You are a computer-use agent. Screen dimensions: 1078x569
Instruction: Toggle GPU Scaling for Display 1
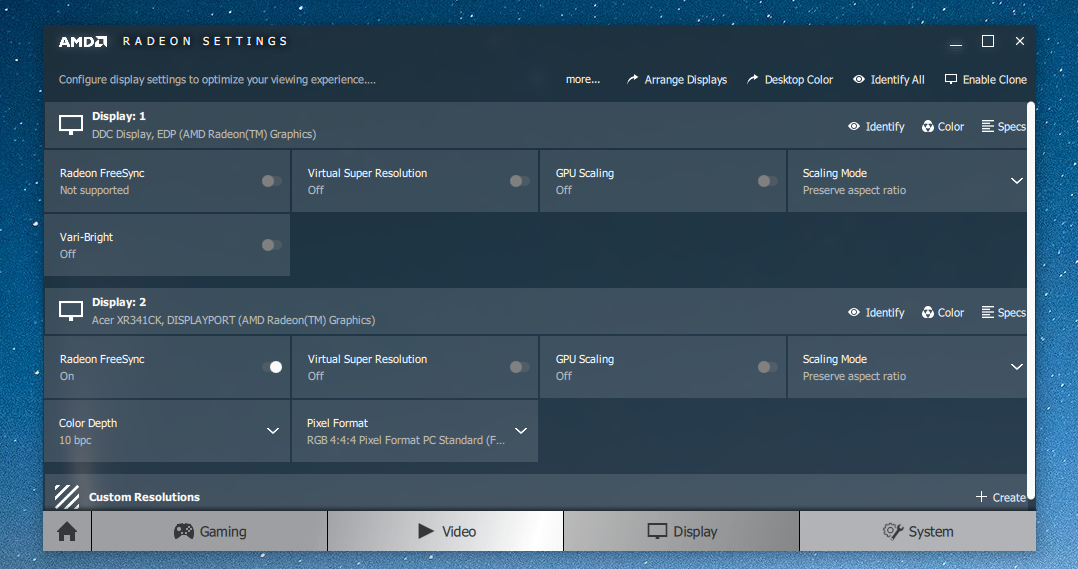click(767, 181)
